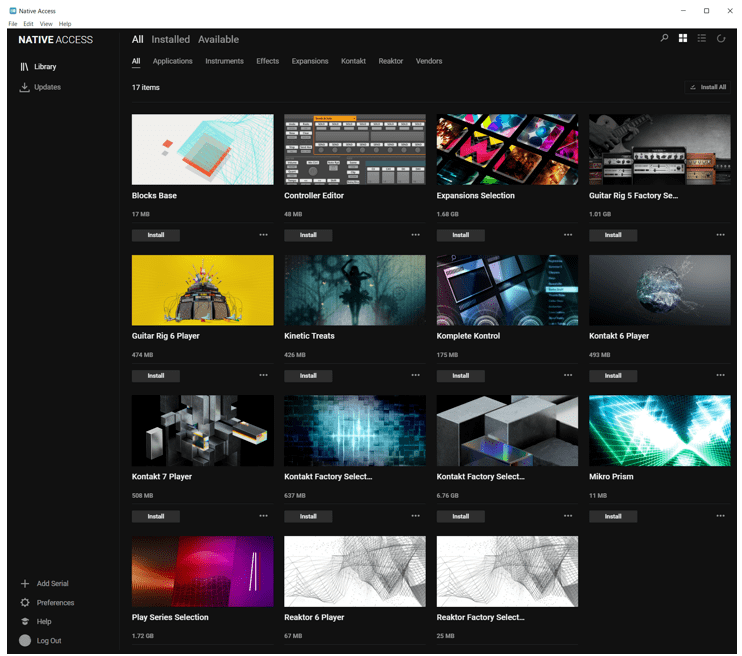The width and height of the screenshot is (742, 656).
Task: Open Updates in the sidebar
Action: point(40,87)
